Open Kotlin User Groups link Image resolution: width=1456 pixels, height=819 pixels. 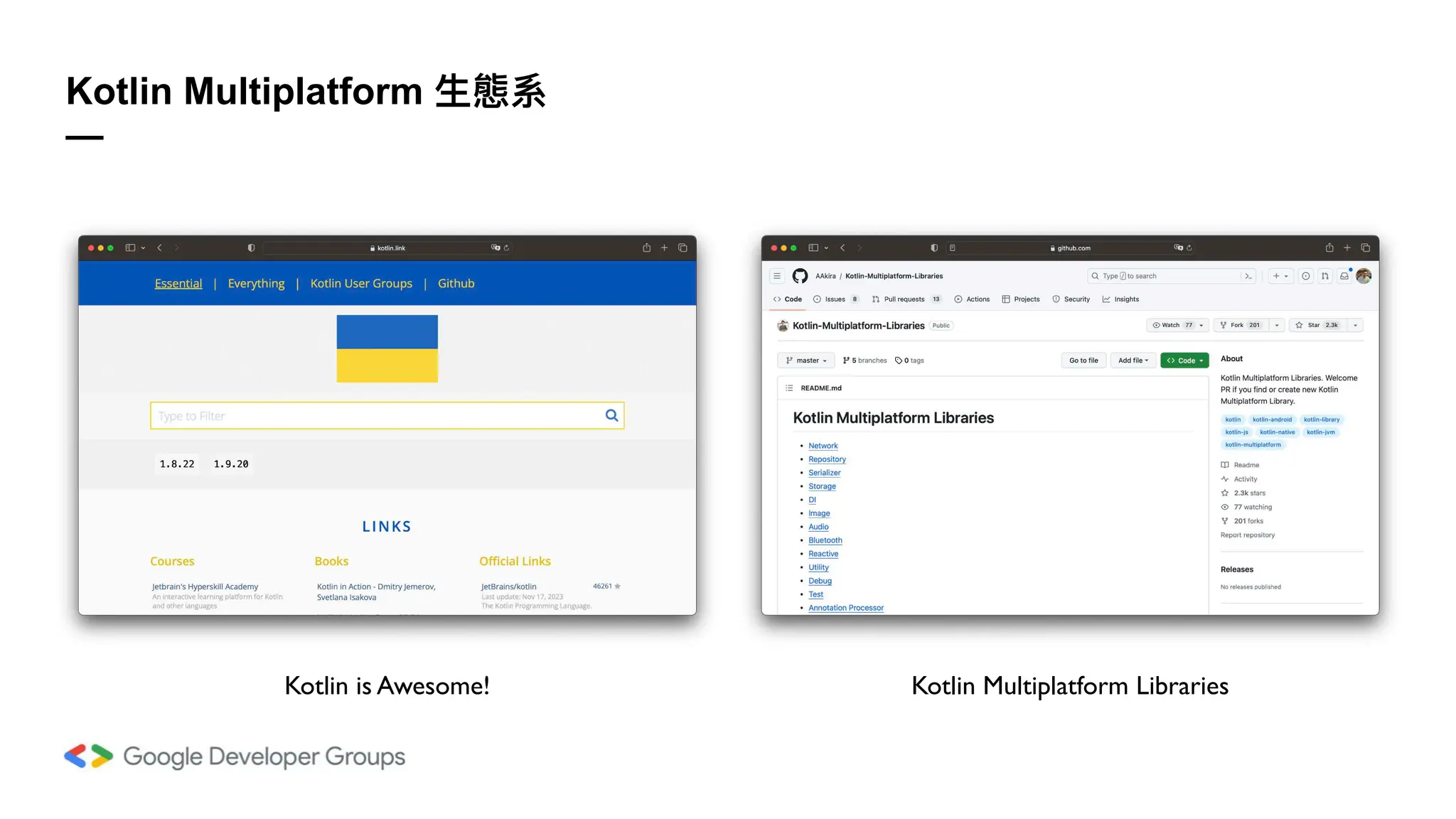[361, 283]
